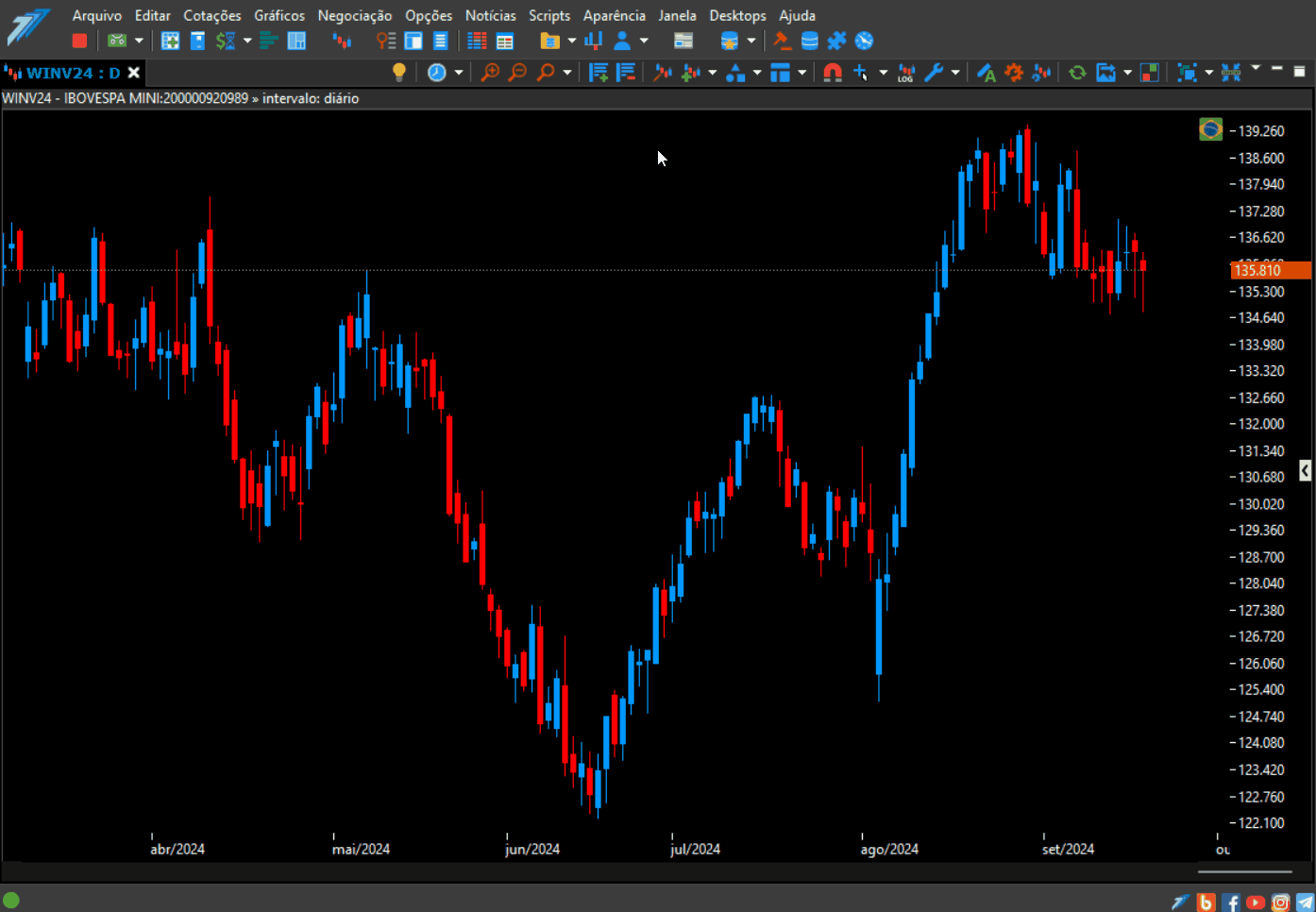Viewport: 1316px width, 912px height.
Task: Expand dropdown beside the crosshair icon
Action: [883, 73]
